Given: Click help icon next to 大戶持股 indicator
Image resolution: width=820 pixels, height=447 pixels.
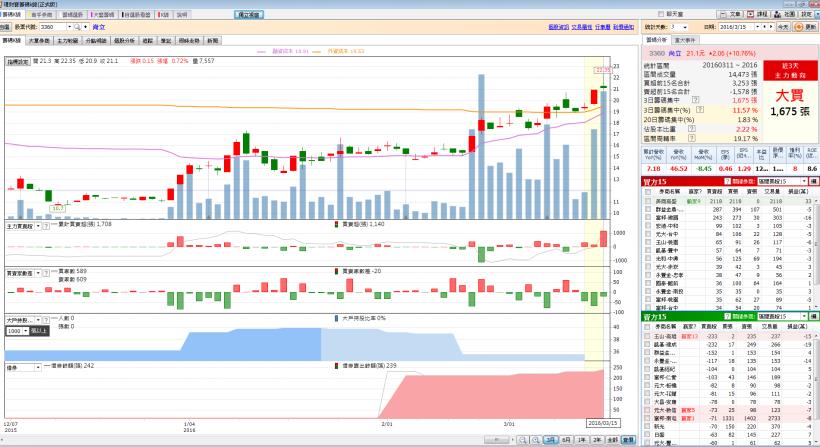Looking at the screenshot, I should pyautogui.click(x=45, y=319).
